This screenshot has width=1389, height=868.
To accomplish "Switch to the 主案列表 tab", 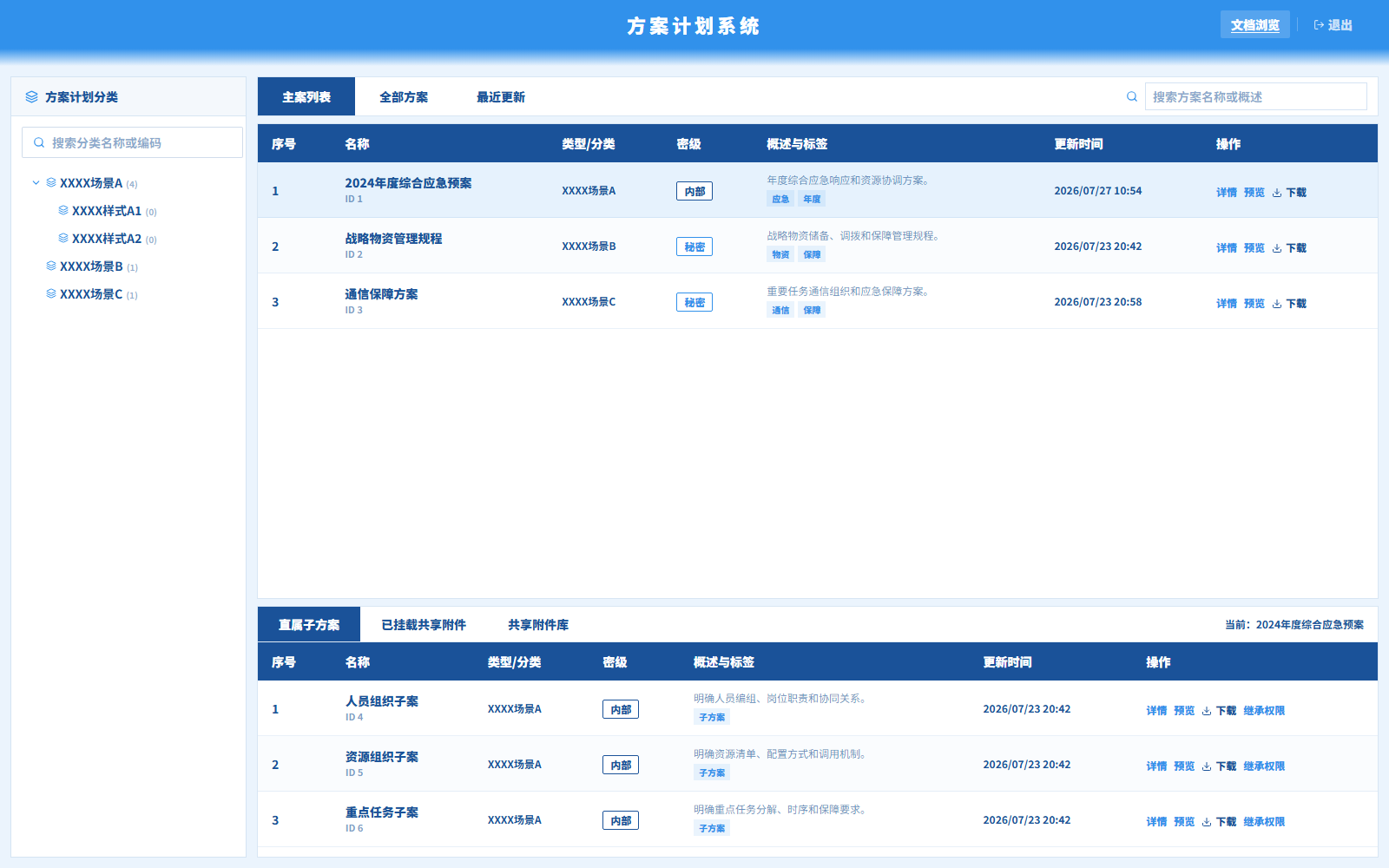I will [x=306, y=96].
